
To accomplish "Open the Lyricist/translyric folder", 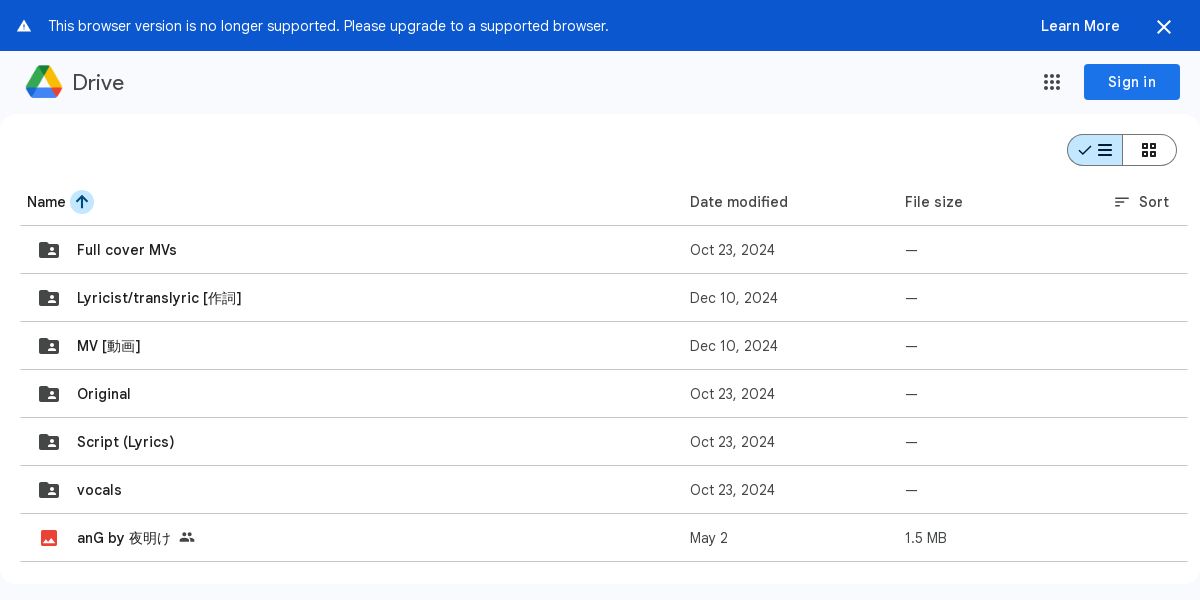I will (159, 298).
